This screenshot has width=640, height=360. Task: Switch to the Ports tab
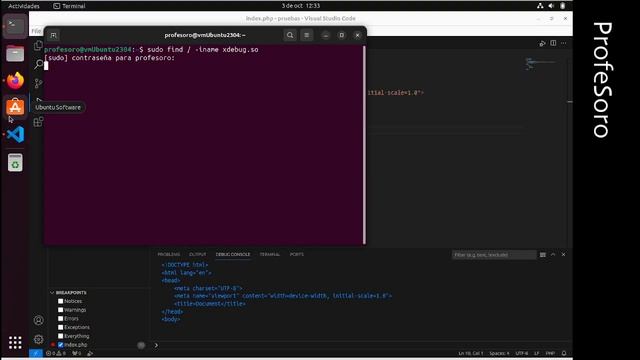297,255
